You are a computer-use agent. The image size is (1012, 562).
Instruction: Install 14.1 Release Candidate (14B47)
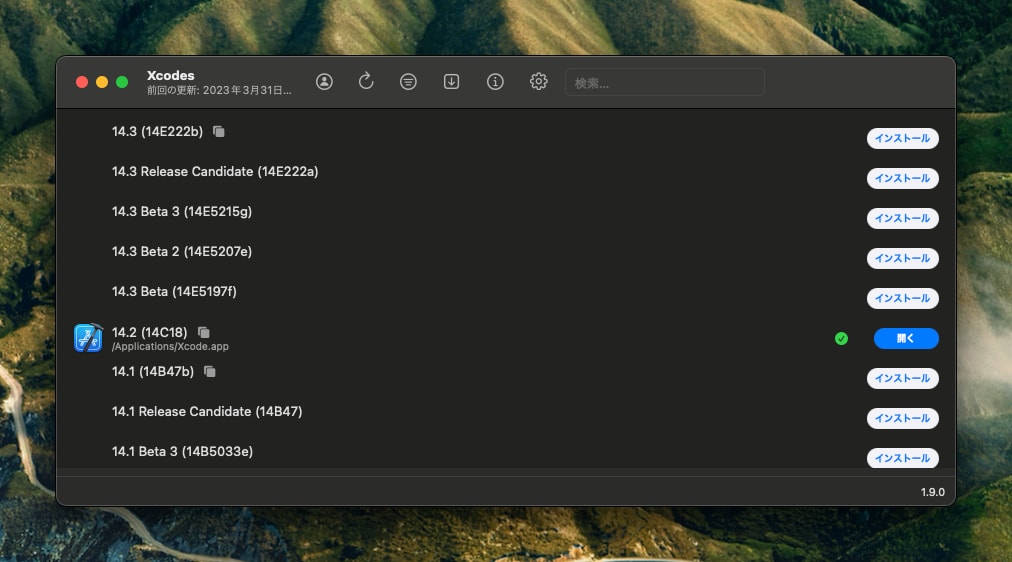[902, 418]
